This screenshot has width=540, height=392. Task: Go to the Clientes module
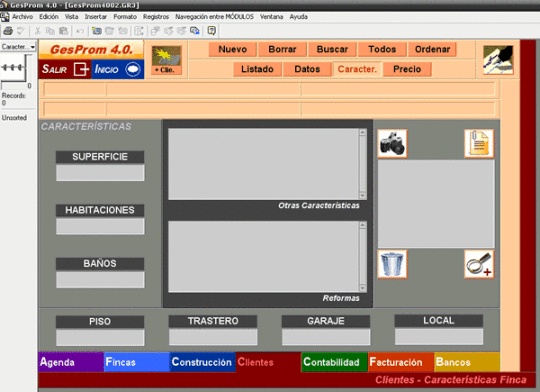[x=269, y=362]
